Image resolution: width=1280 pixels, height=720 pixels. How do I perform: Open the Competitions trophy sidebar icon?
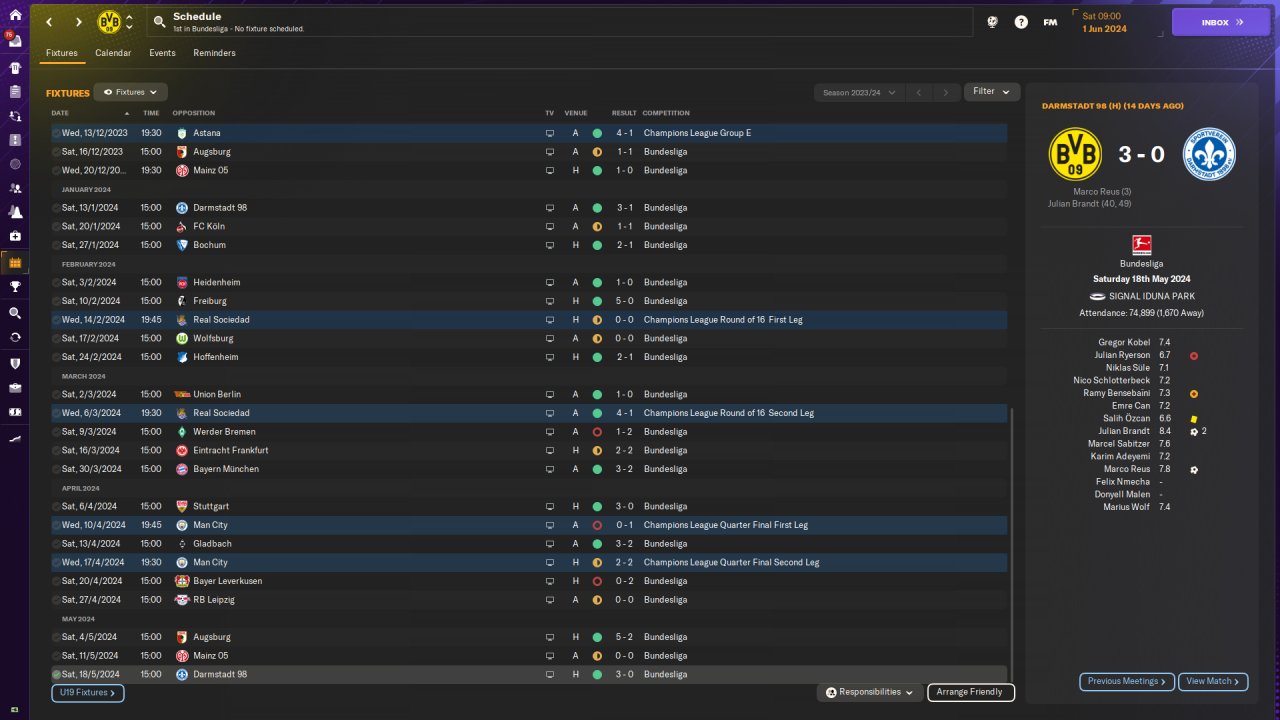point(15,288)
